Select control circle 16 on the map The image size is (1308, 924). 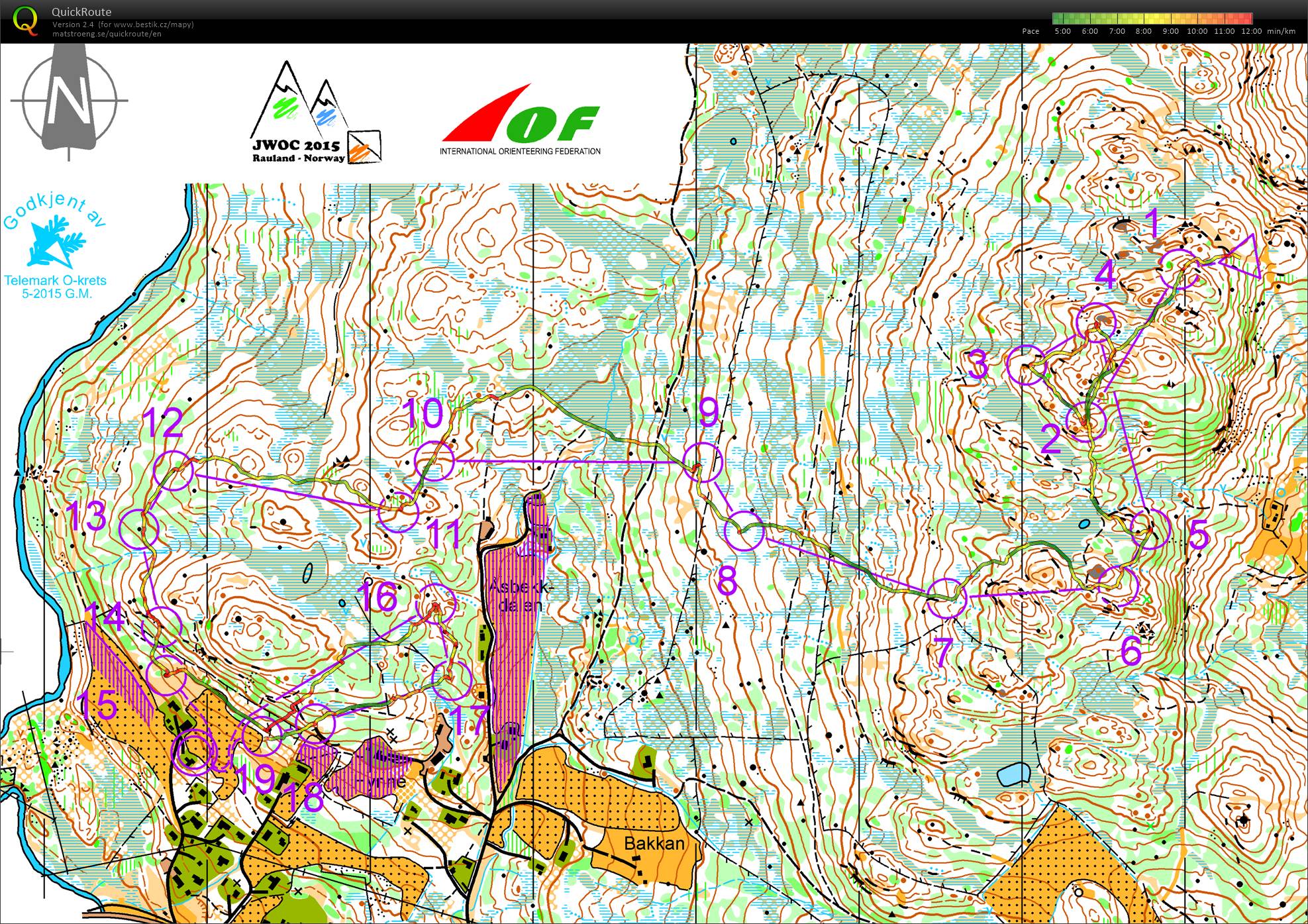point(436,605)
